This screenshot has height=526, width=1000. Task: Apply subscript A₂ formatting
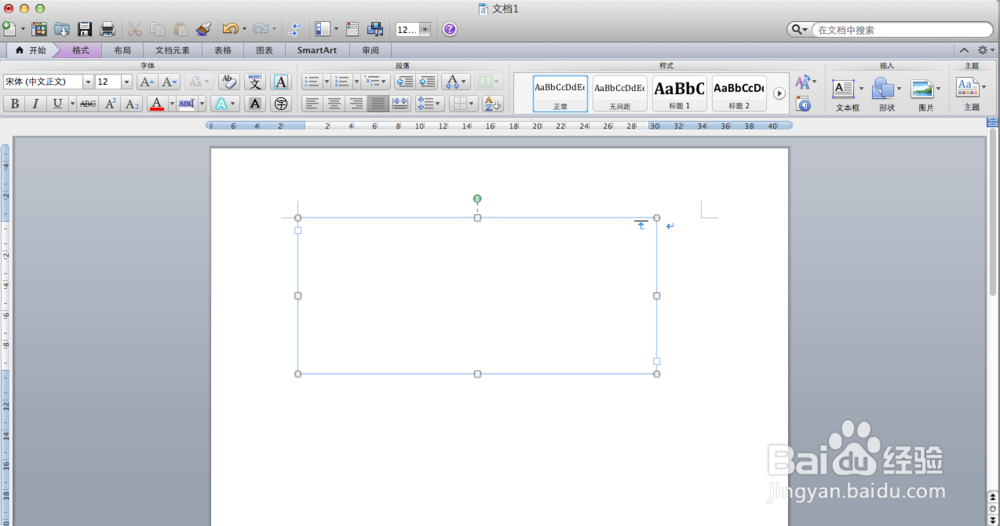(x=132, y=103)
